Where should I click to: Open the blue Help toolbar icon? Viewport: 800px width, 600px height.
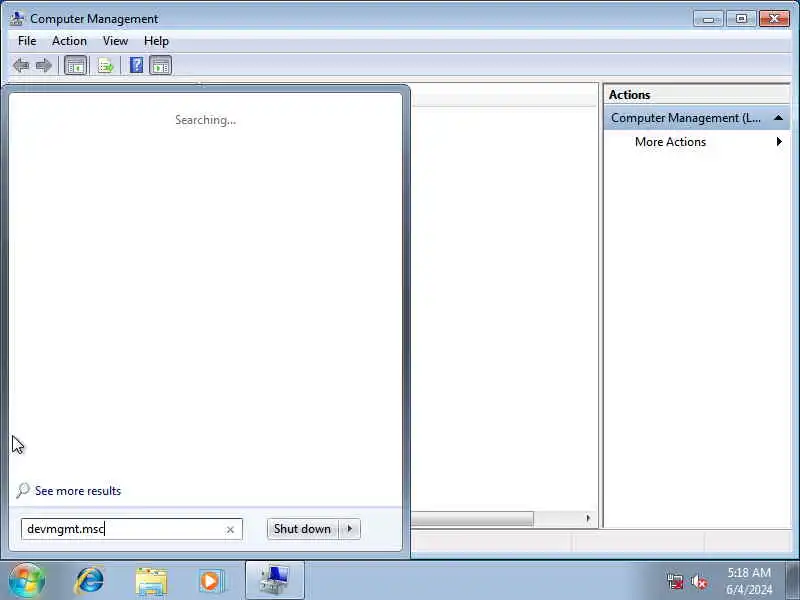pyautogui.click(x=136, y=65)
